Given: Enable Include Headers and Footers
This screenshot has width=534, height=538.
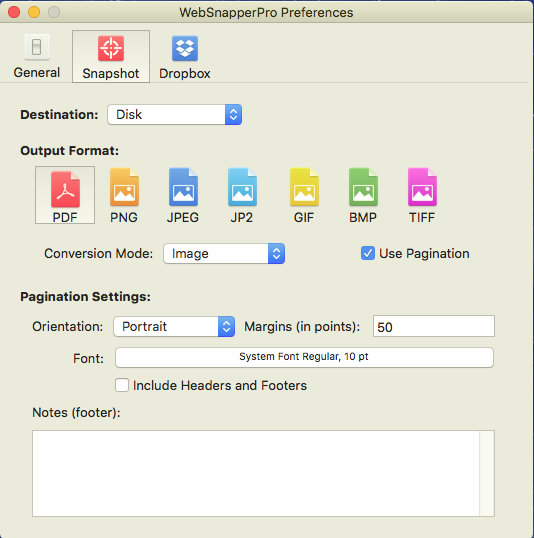Looking at the screenshot, I should 122,385.
